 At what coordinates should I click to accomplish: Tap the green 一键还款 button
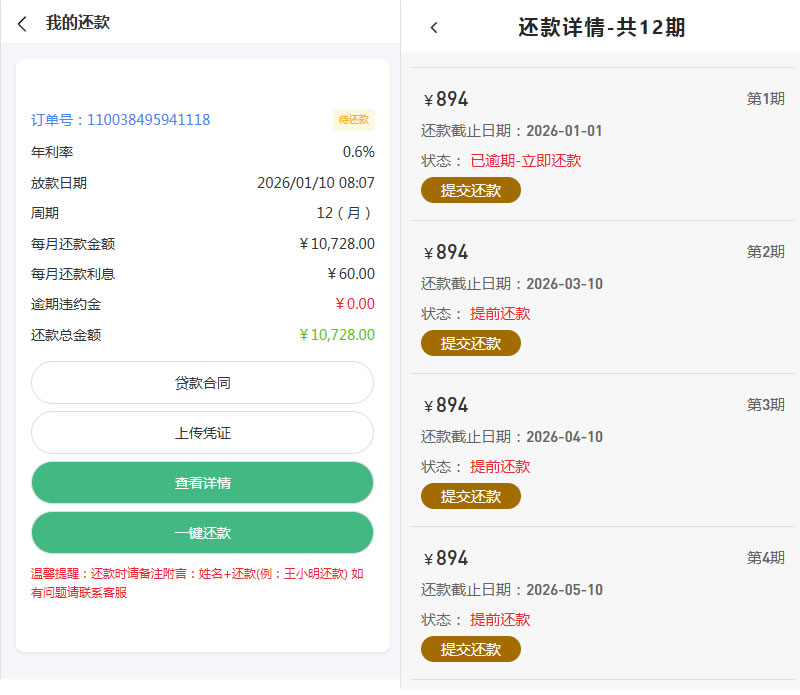tap(202, 533)
